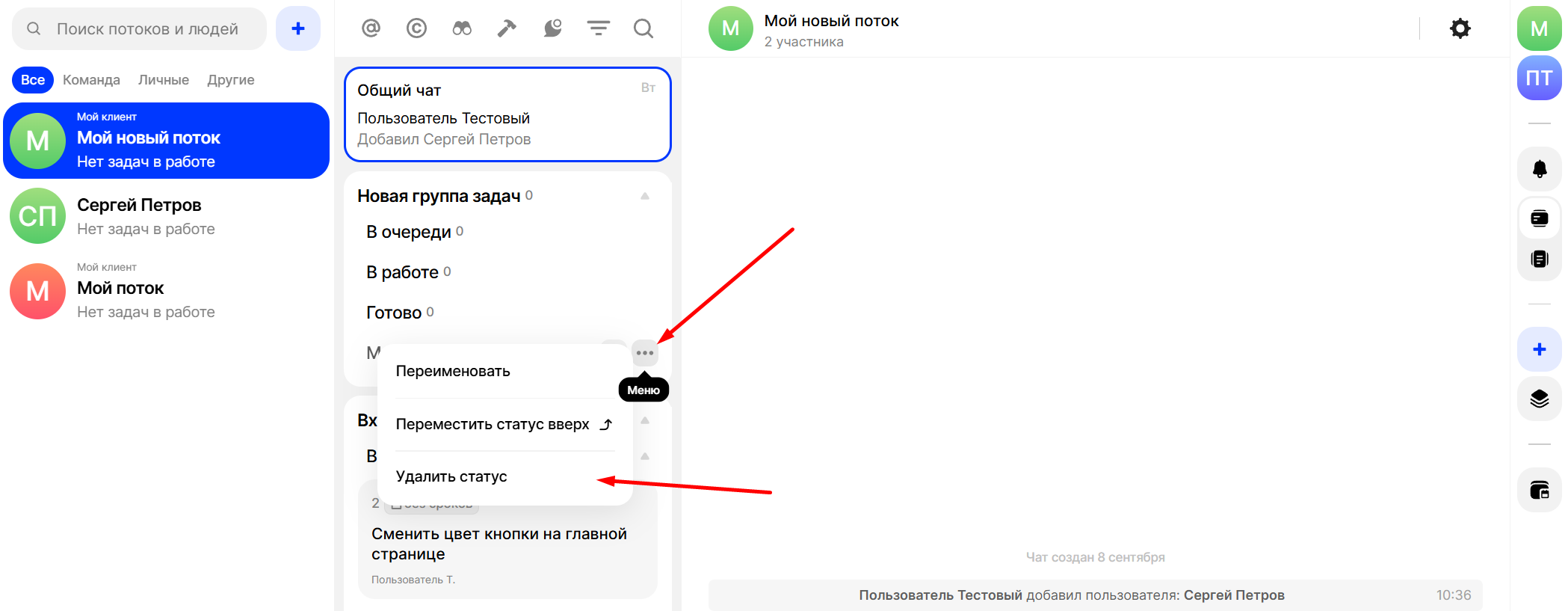Image resolution: width=1568 pixels, height=611 pixels.
Task: Click the @ mentions icon
Action: (x=371, y=28)
